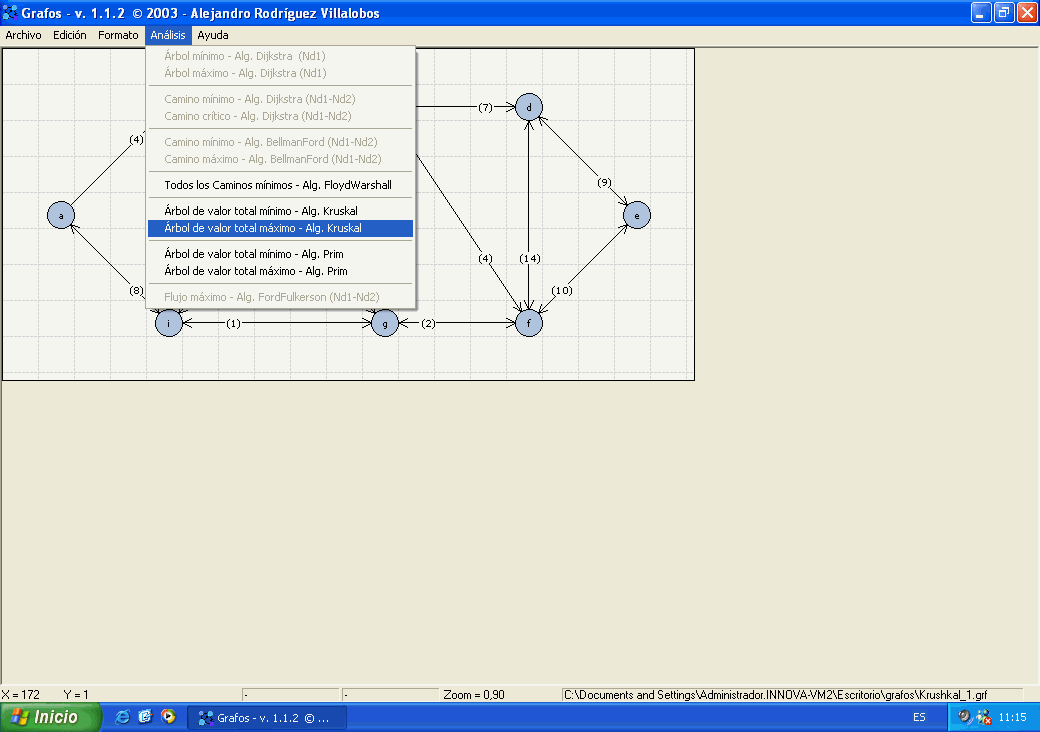Open Internet Explorer from quick launch
Image resolution: width=1040 pixels, height=732 pixels.
[x=123, y=717]
